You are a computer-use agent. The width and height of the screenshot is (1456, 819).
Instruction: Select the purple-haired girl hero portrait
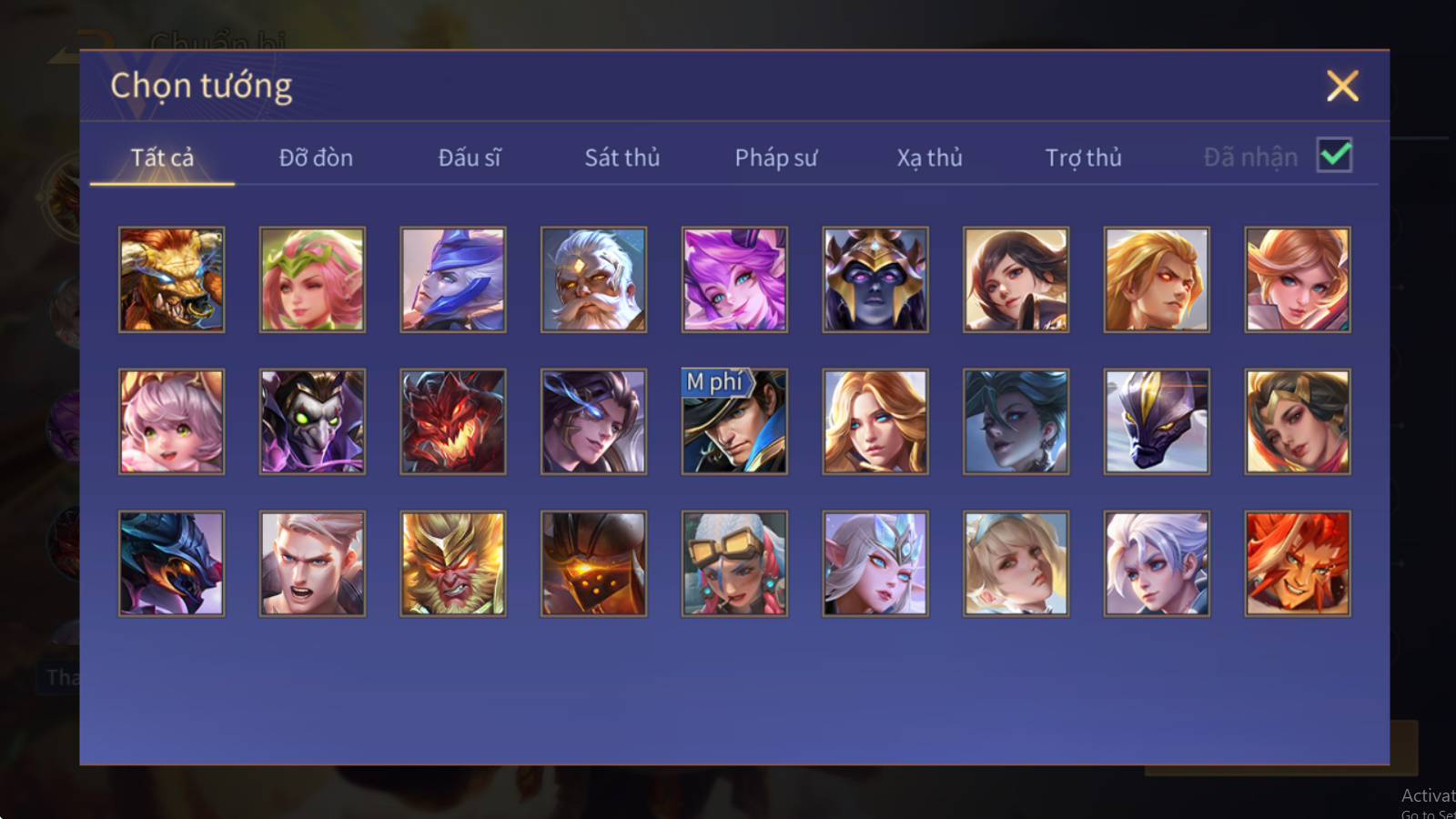pyautogui.click(x=734, y=279)
